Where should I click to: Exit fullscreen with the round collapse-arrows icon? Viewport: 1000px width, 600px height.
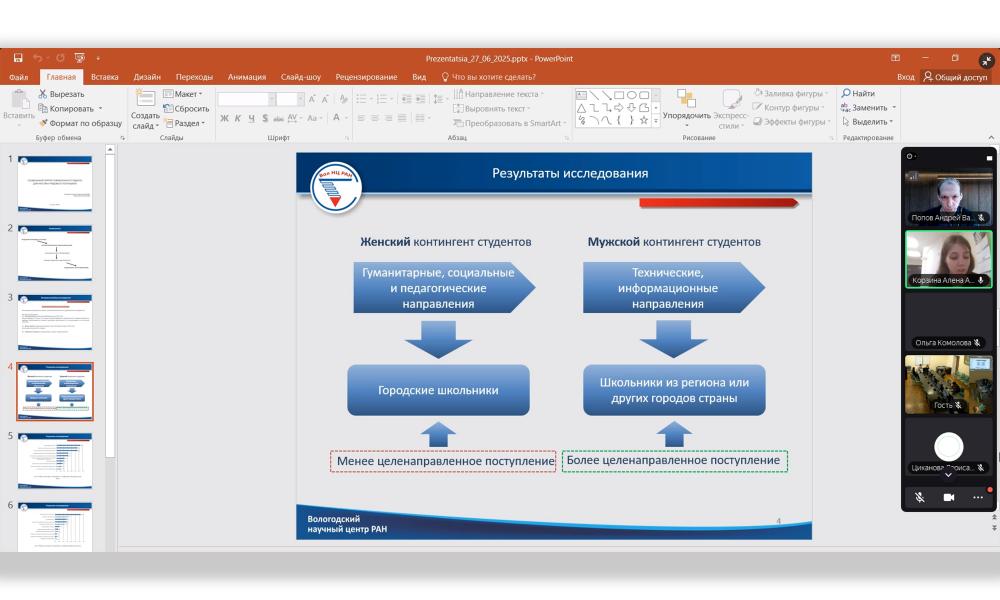tap(987, 61)
